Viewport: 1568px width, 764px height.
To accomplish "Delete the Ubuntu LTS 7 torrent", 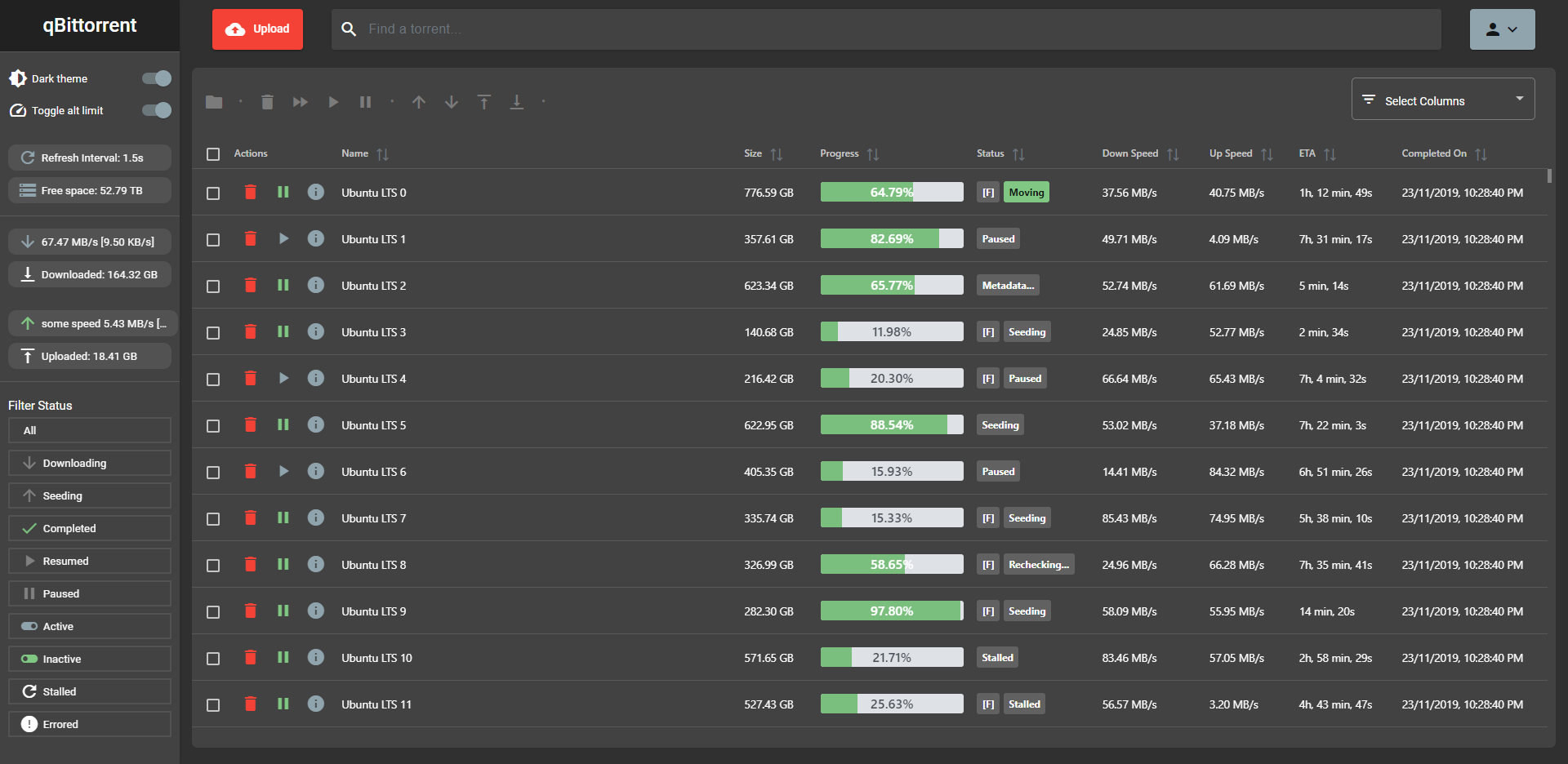I will point(251,517).
